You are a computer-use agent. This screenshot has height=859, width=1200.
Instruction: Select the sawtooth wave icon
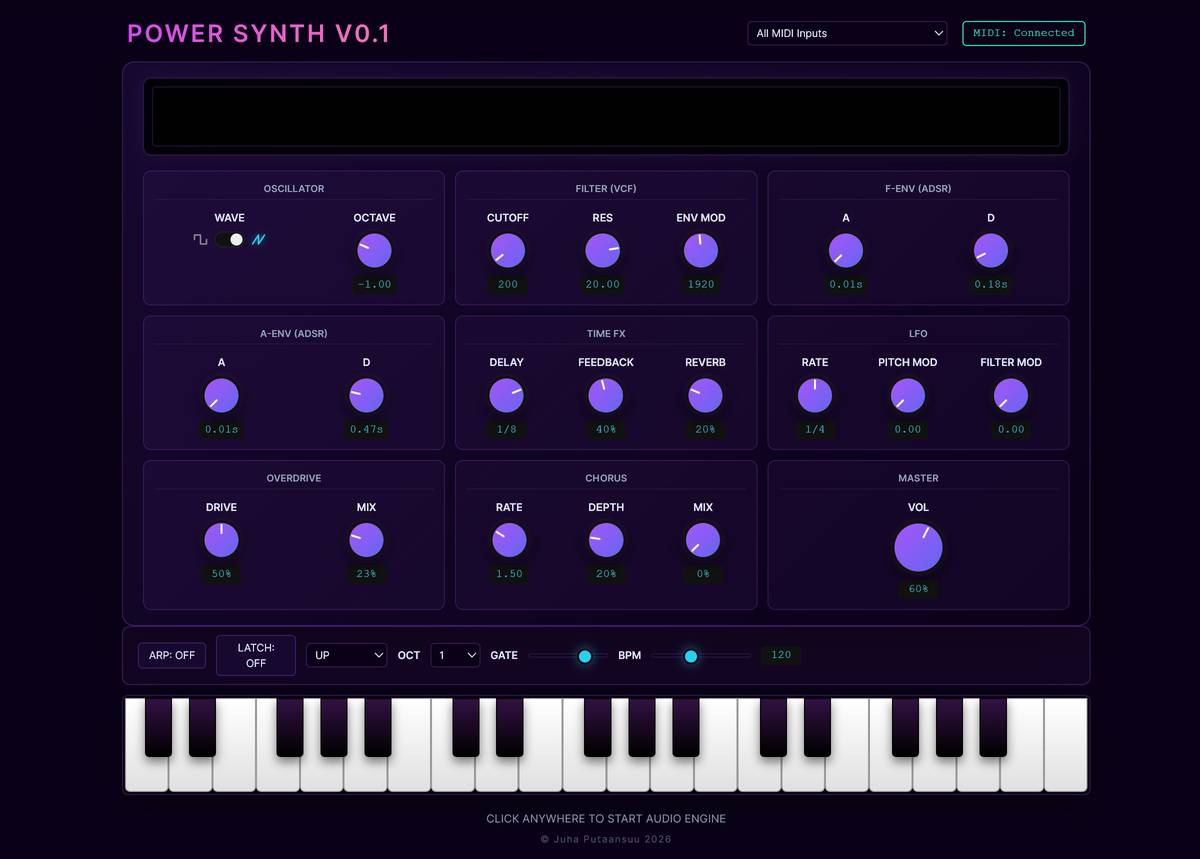point(258,240)
